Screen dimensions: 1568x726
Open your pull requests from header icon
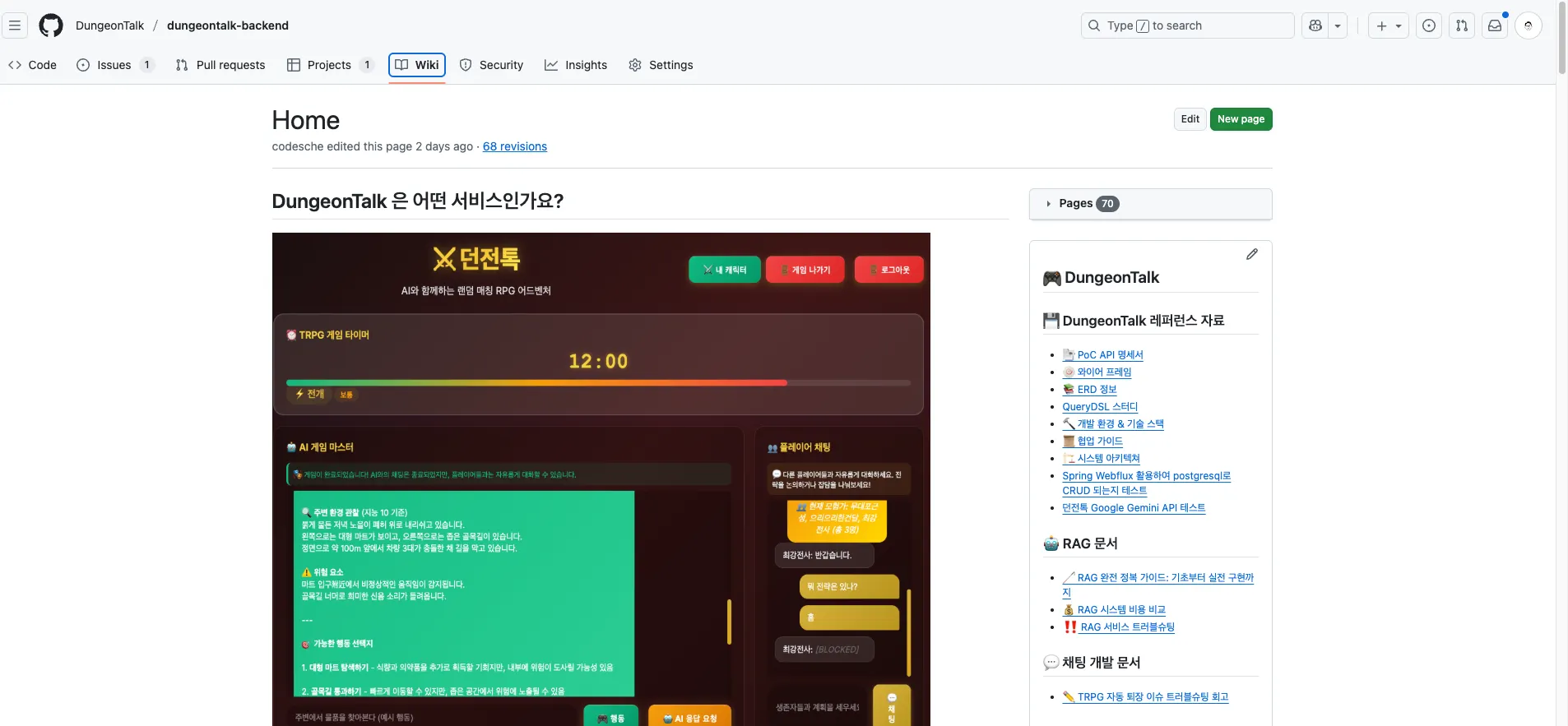tap(1462, 25)
